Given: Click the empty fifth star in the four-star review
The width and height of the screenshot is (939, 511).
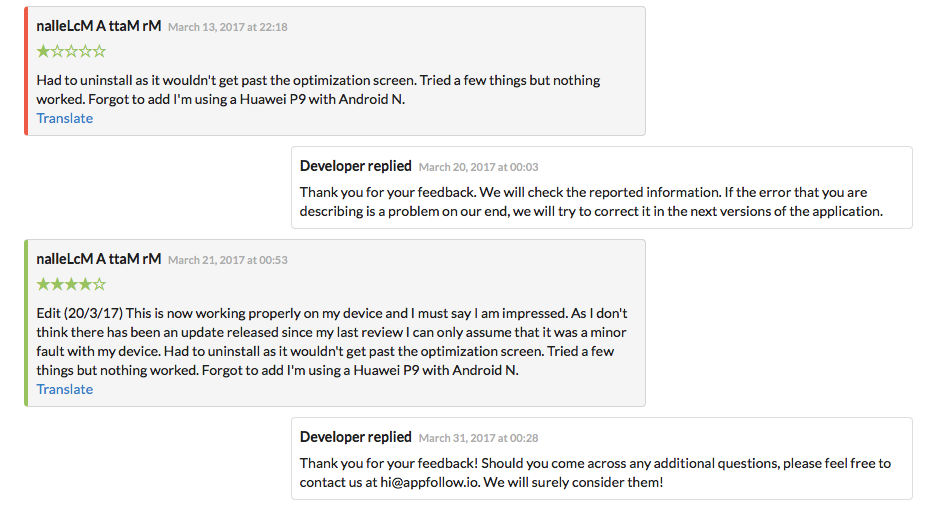Looking at the screenshot, I should coord(100,284).
